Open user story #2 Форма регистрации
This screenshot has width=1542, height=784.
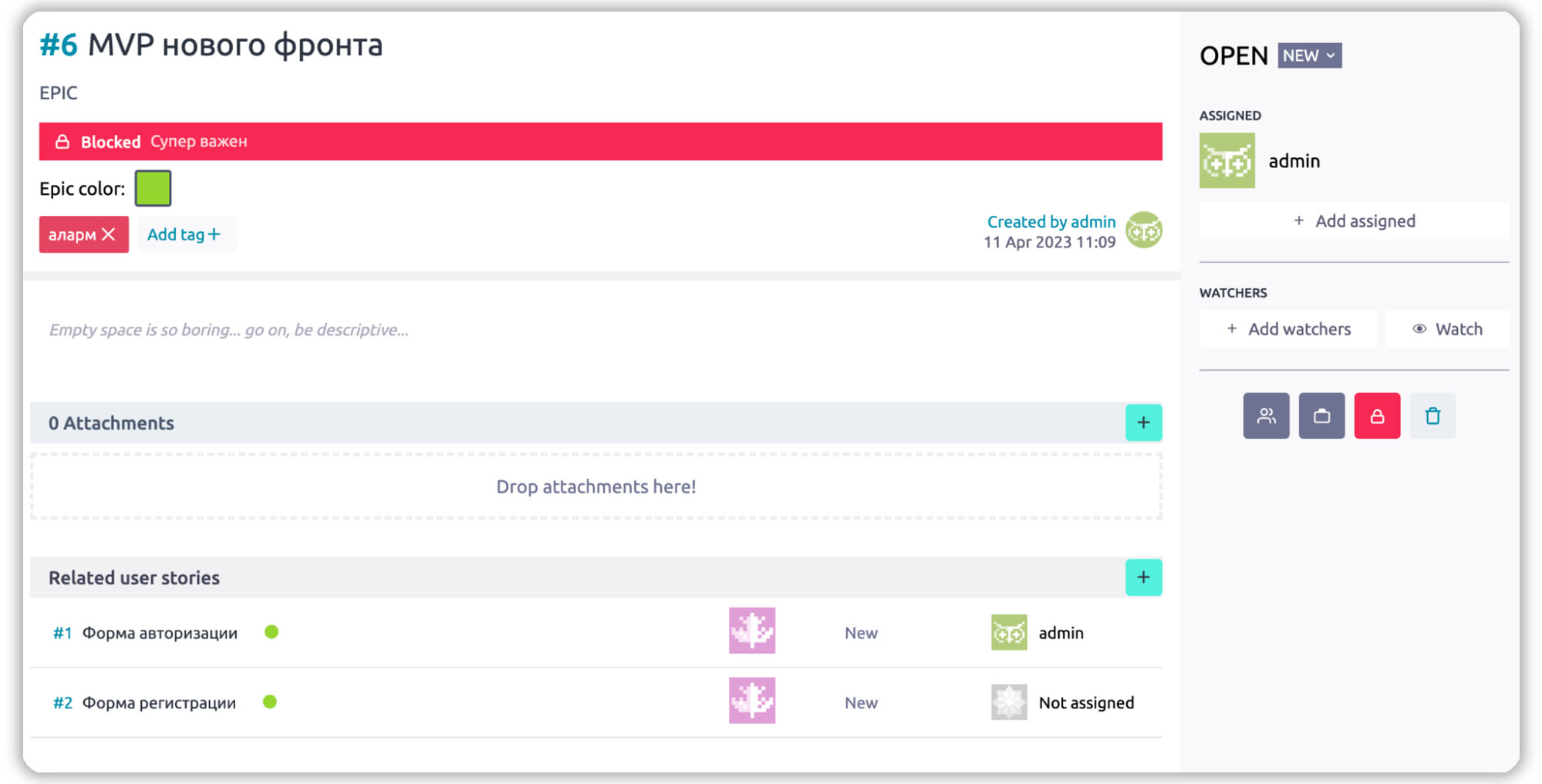(159, 703)
